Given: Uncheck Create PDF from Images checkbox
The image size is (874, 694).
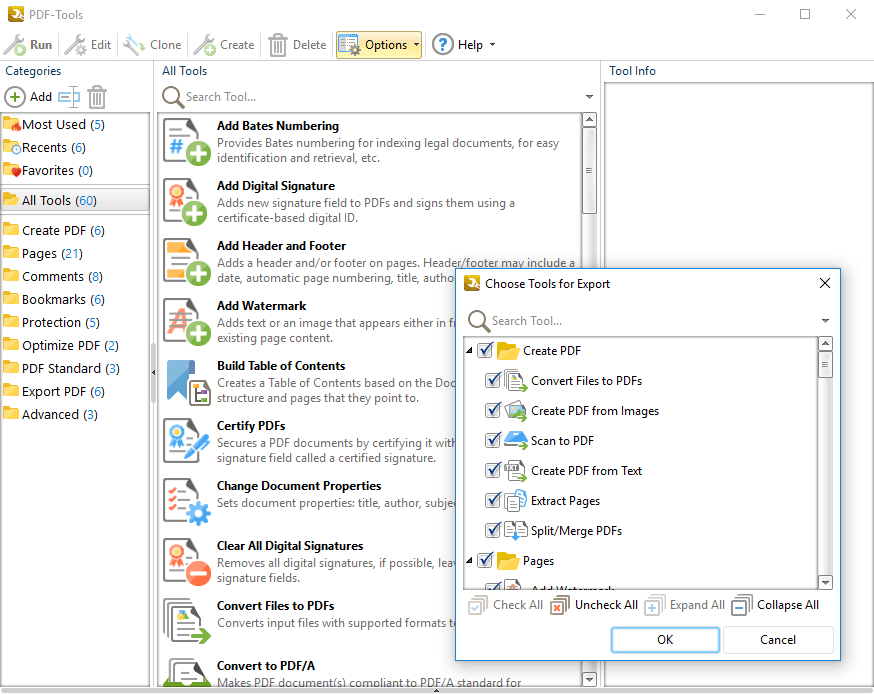Looking at the screenshot, I should (x=493, y=410).
